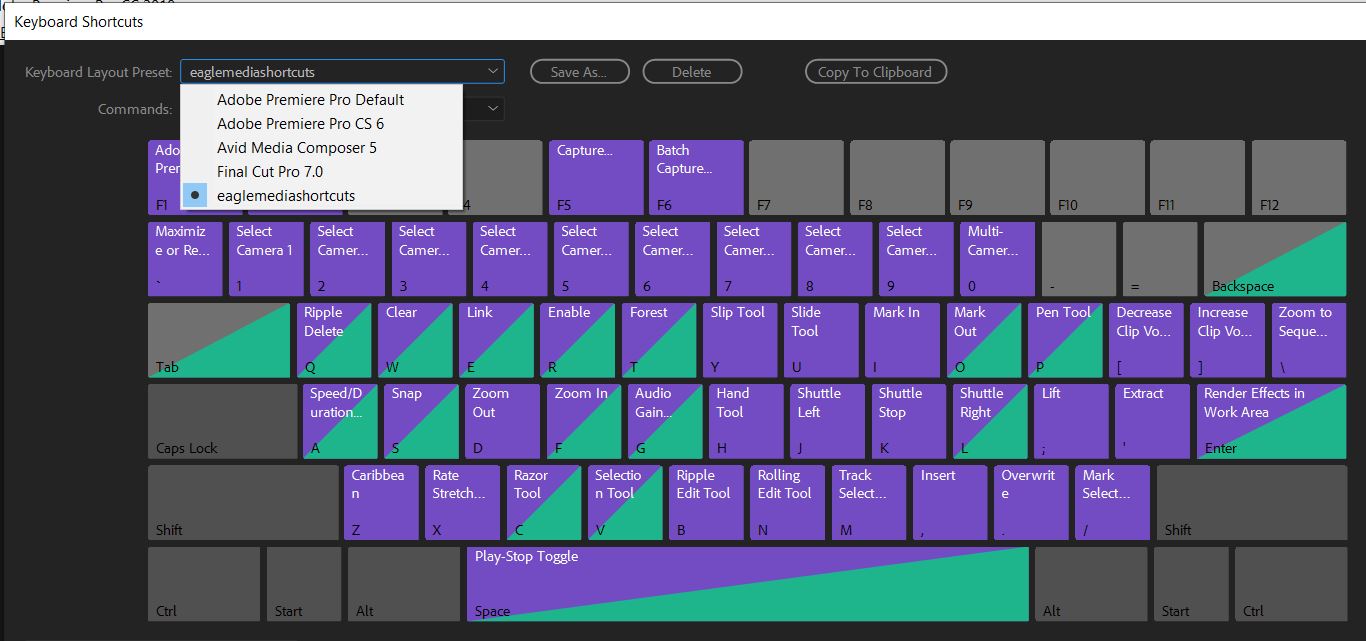Choose Avid Media Composer 5 preset
1366x641 pixels.
tap(297, 147)
